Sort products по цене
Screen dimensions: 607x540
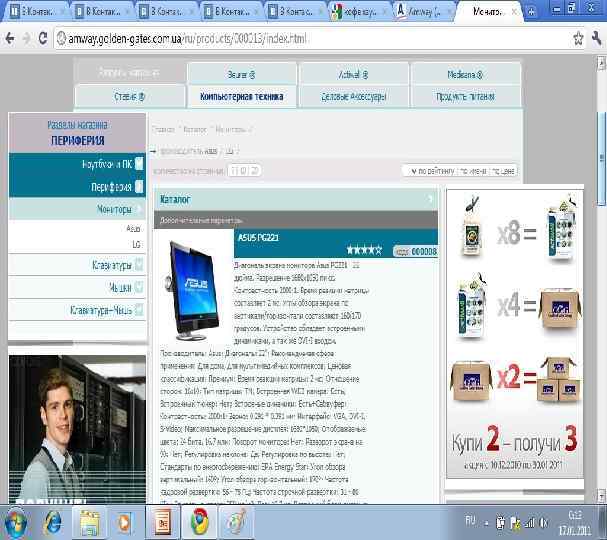pos(503,171)
